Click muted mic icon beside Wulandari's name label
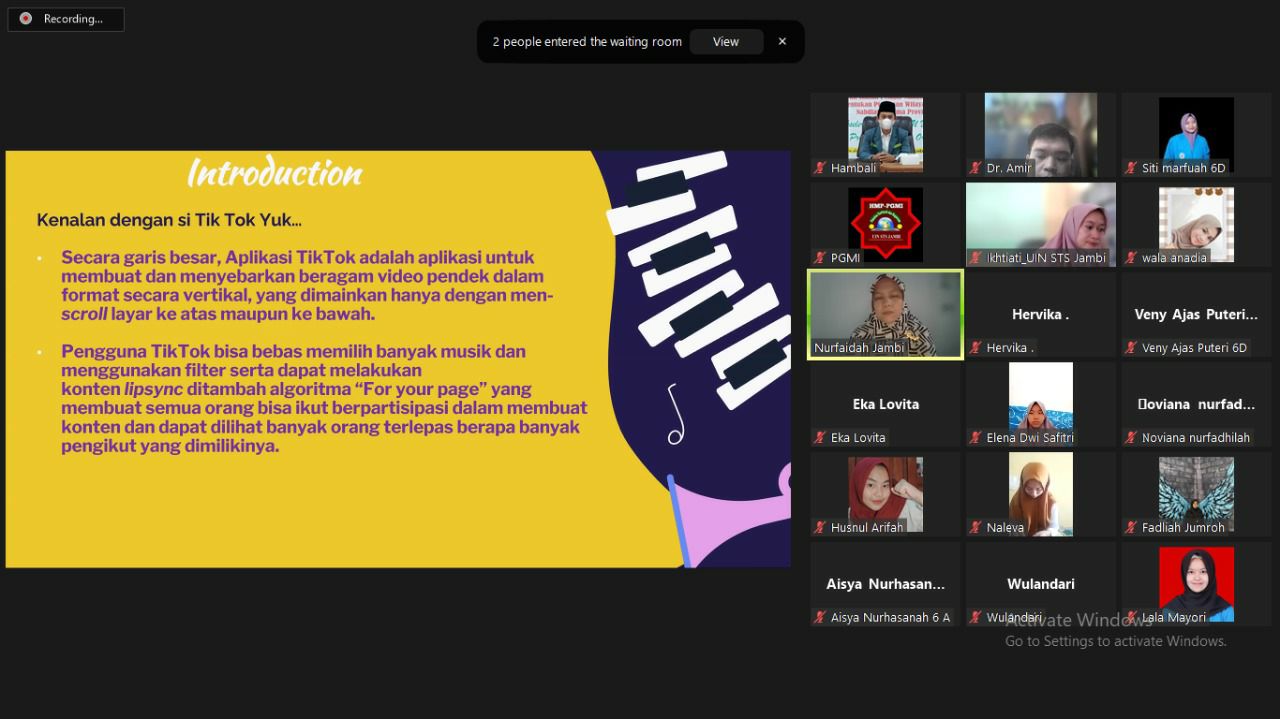 976,618
